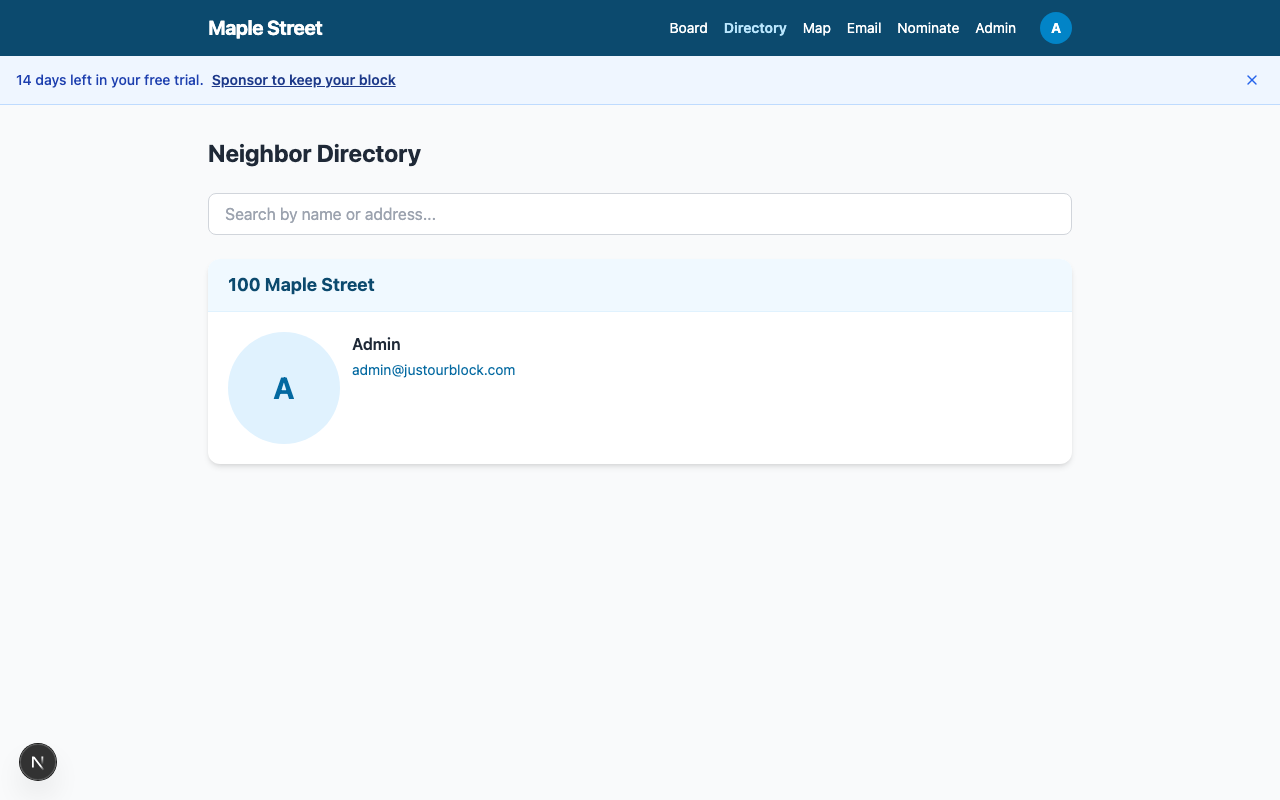Click the Admin member's avatar circle
The image size is (1280, 800).
pos(284,388)
